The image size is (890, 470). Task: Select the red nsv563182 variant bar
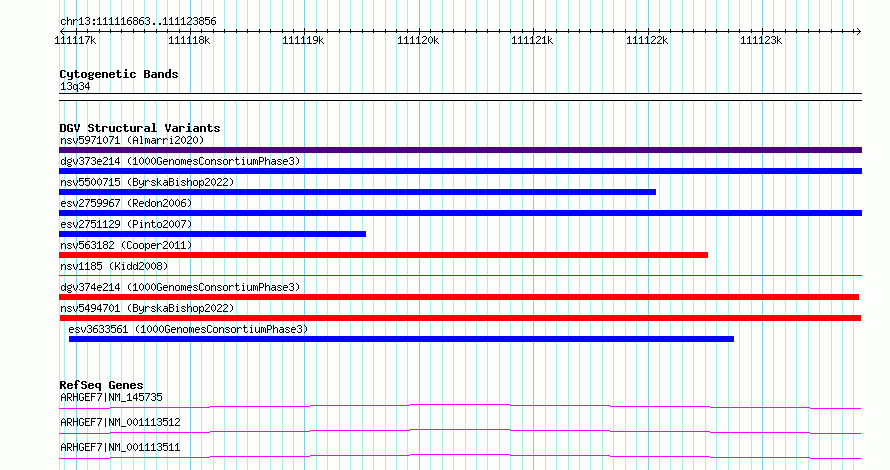383,255
